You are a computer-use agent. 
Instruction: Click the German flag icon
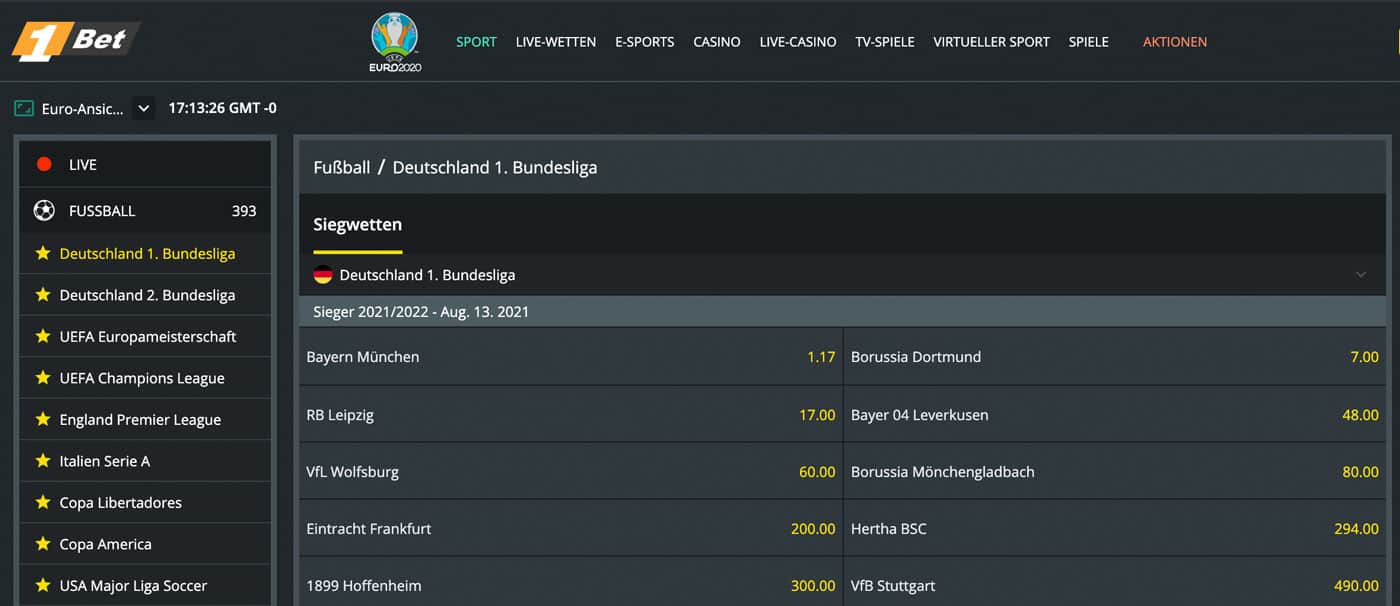[x=323, y=275]
